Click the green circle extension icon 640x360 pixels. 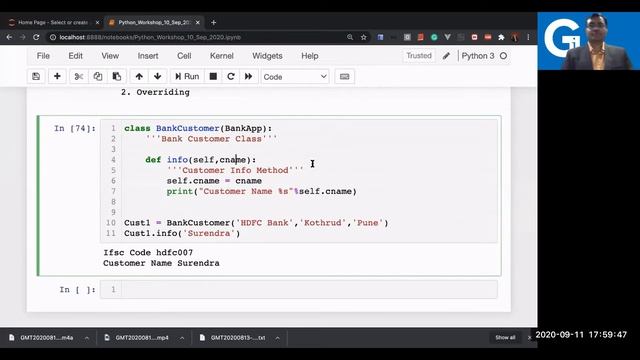tap(434, 37)
